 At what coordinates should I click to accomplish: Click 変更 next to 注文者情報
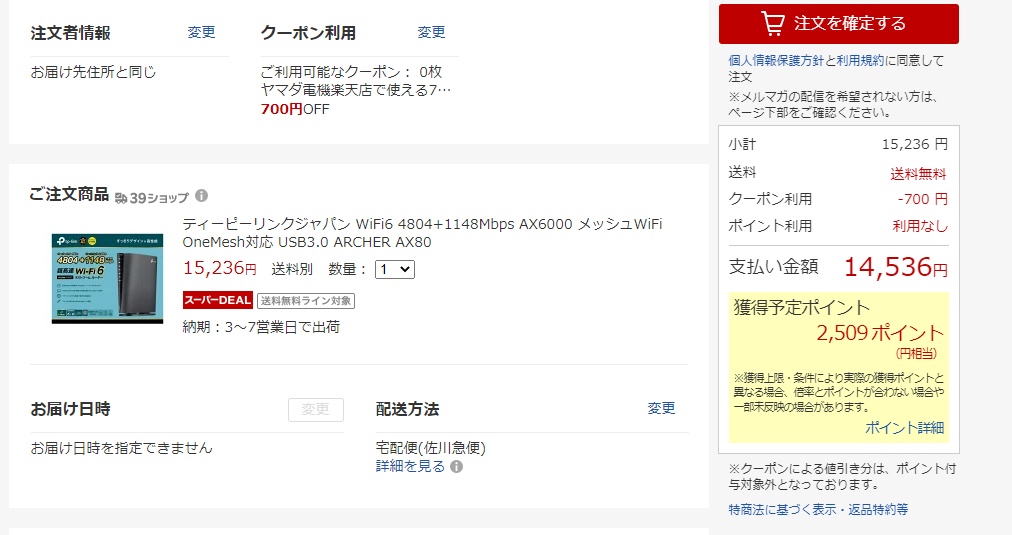(x=201, y=32)
